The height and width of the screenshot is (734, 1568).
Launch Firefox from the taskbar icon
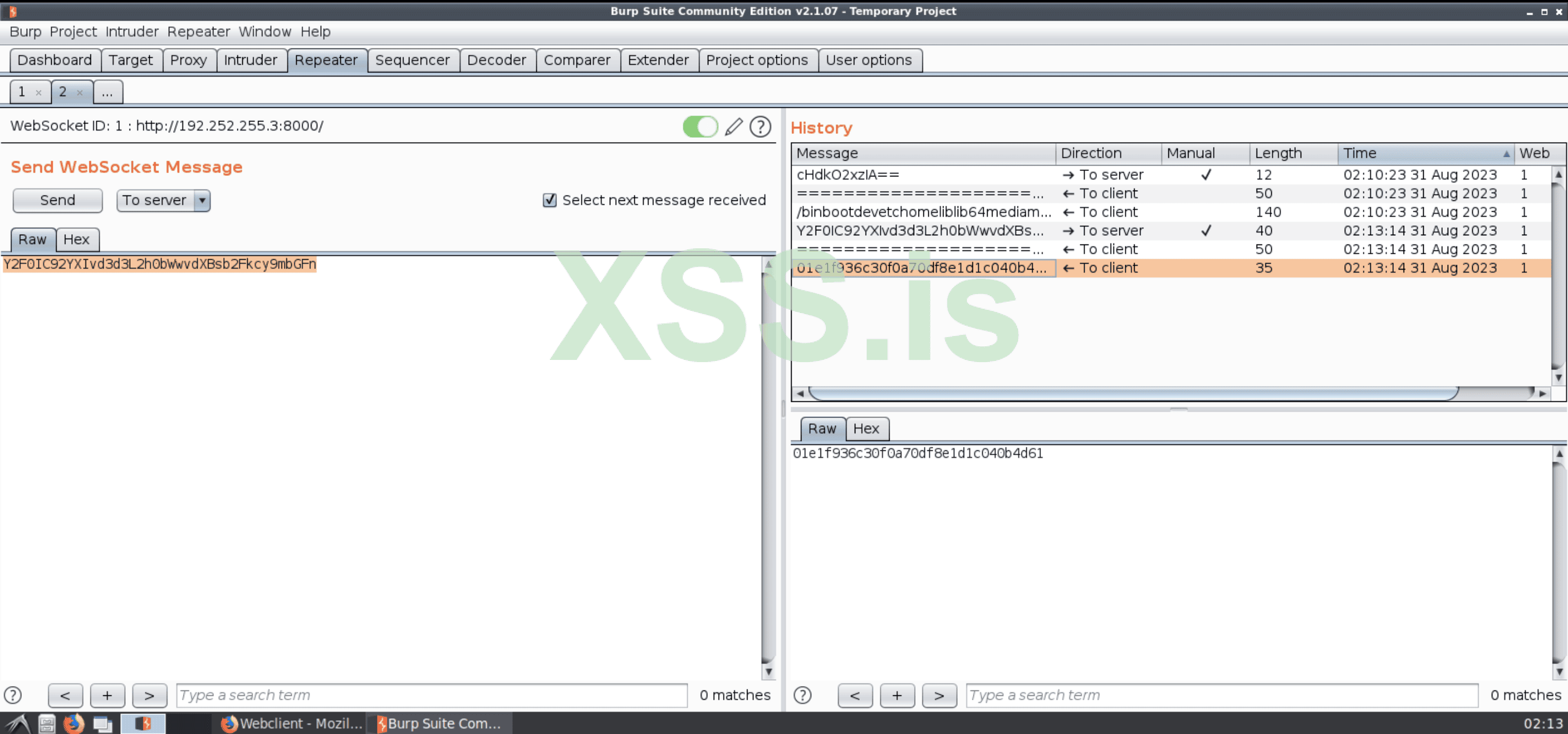73,723
